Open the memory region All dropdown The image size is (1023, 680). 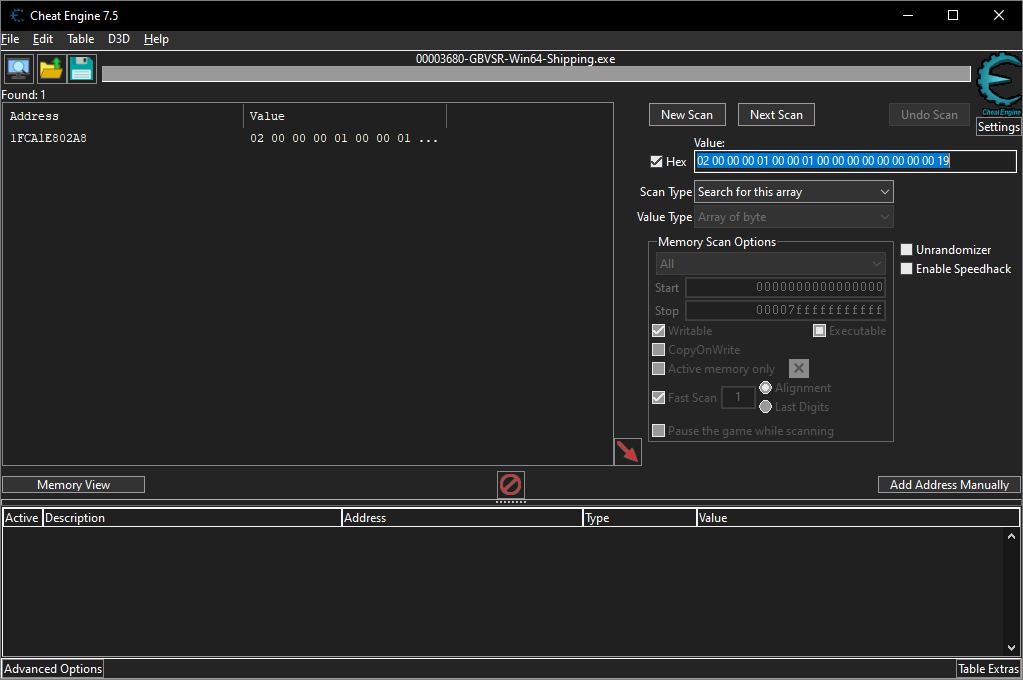click(x=771, y=264)
